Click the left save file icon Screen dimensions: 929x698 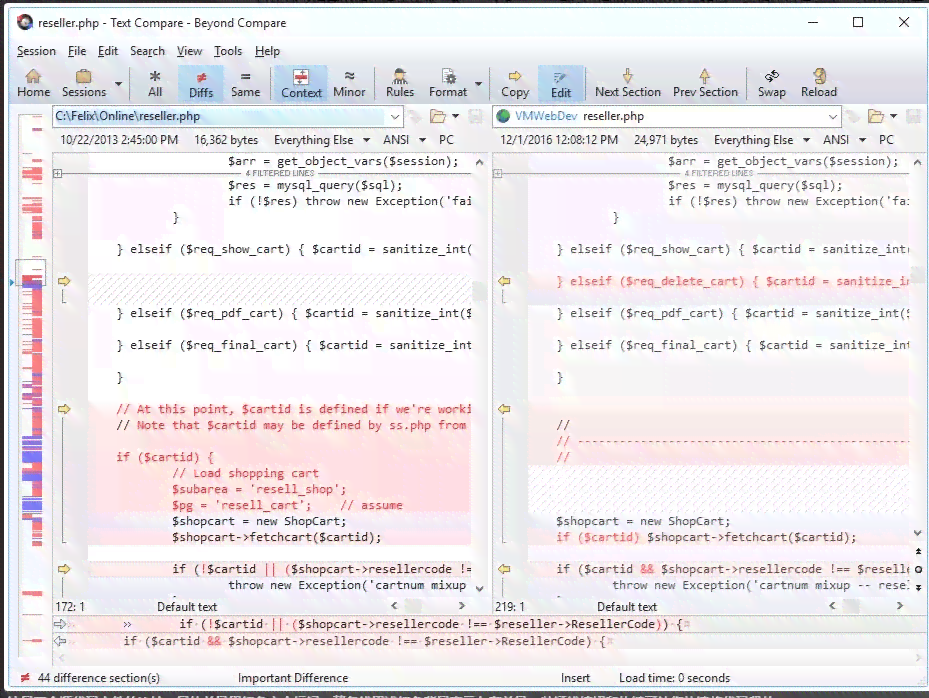[x=475, y=116]
